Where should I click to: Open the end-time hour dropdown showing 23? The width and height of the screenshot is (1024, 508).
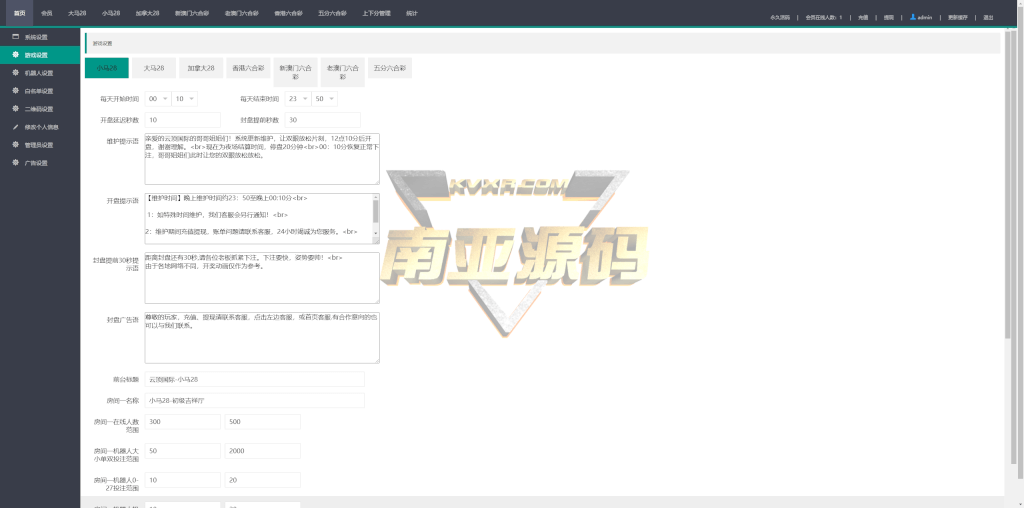coord(298,99)
